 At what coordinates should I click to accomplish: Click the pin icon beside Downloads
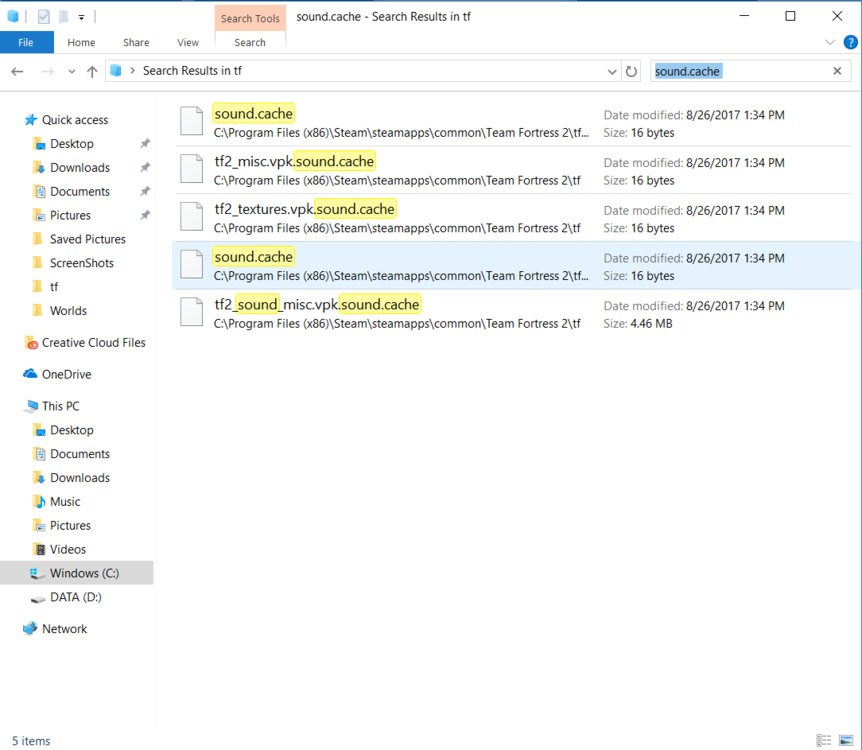[x=145, y=167]
